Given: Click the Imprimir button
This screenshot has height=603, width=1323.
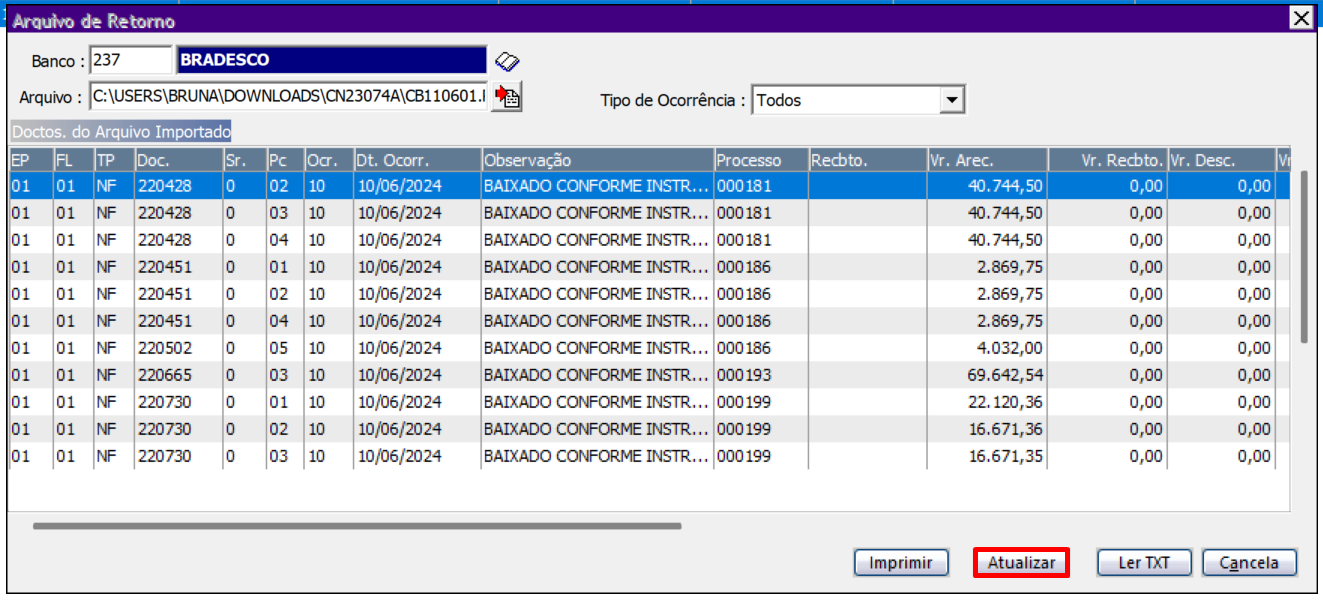Looking at the screenshot, I should 901,563.
